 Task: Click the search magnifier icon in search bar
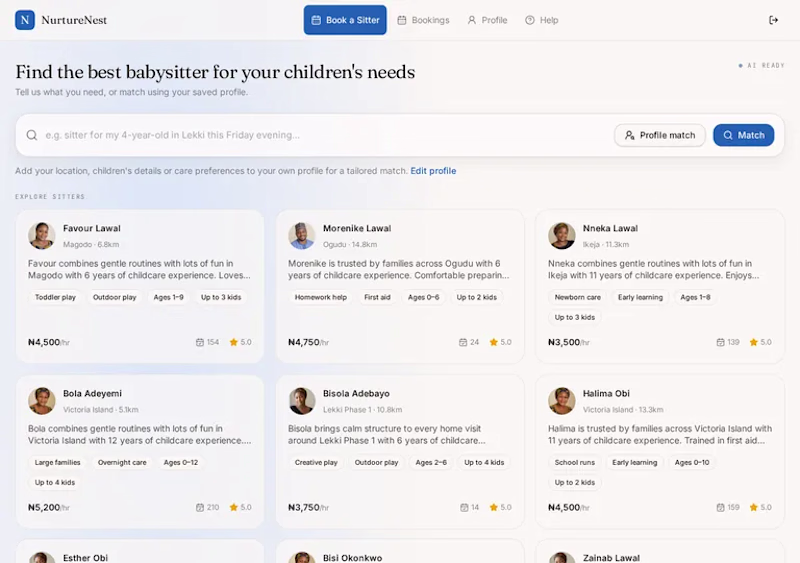click(32, 135)
